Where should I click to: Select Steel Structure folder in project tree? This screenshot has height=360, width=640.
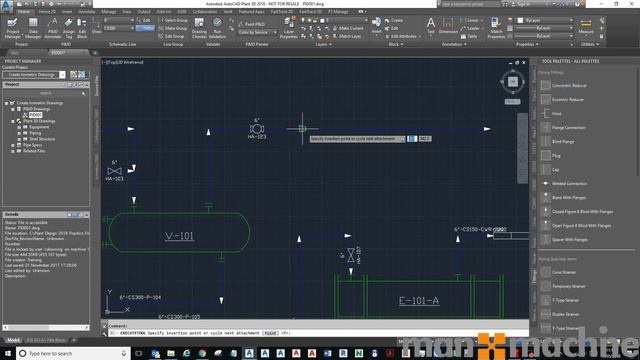click(x=42, y=139)
